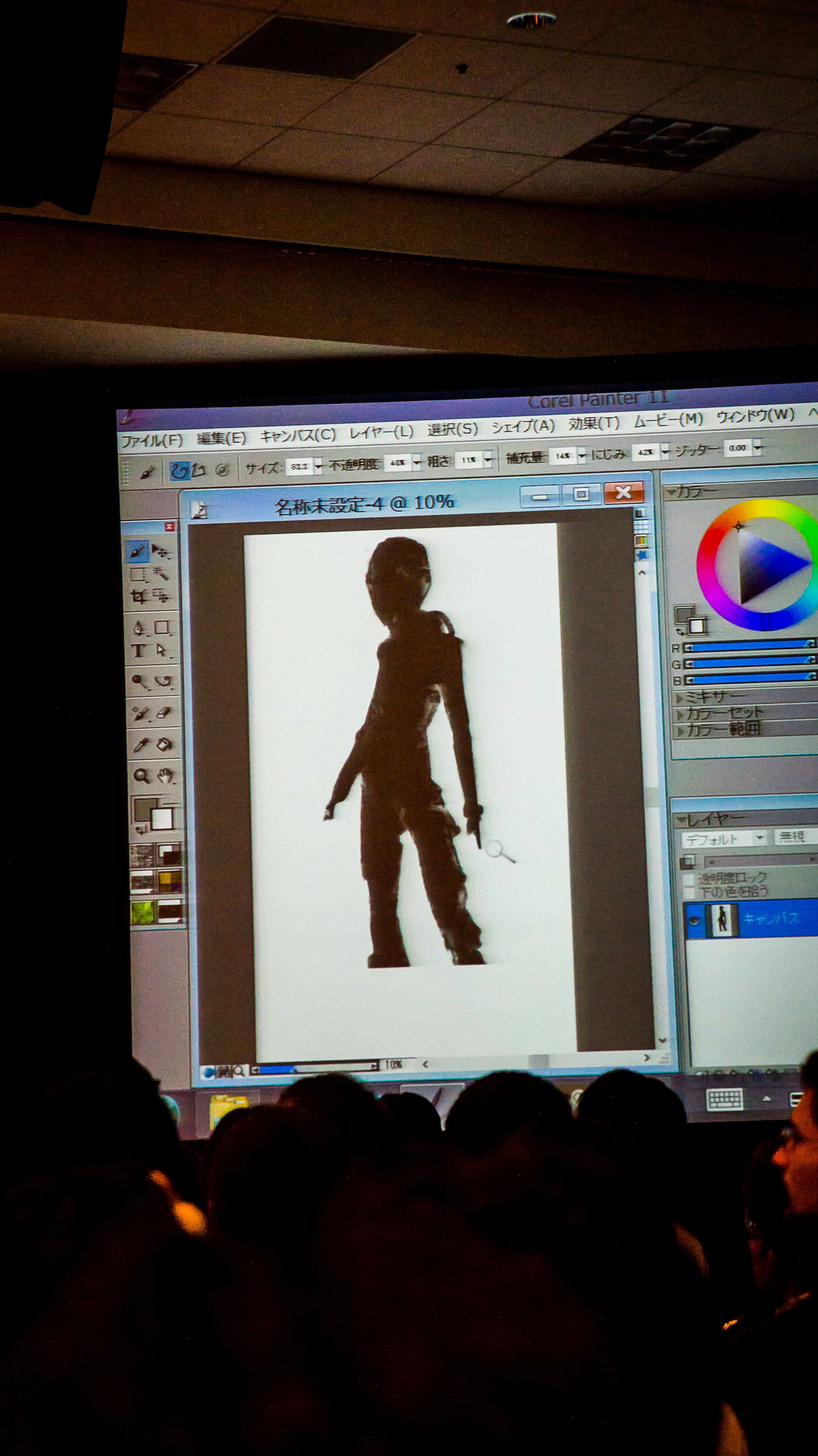Enable the 透明度ロック checkbox
This screenshot has height=1456, width=818.
[x=688, y=879]
